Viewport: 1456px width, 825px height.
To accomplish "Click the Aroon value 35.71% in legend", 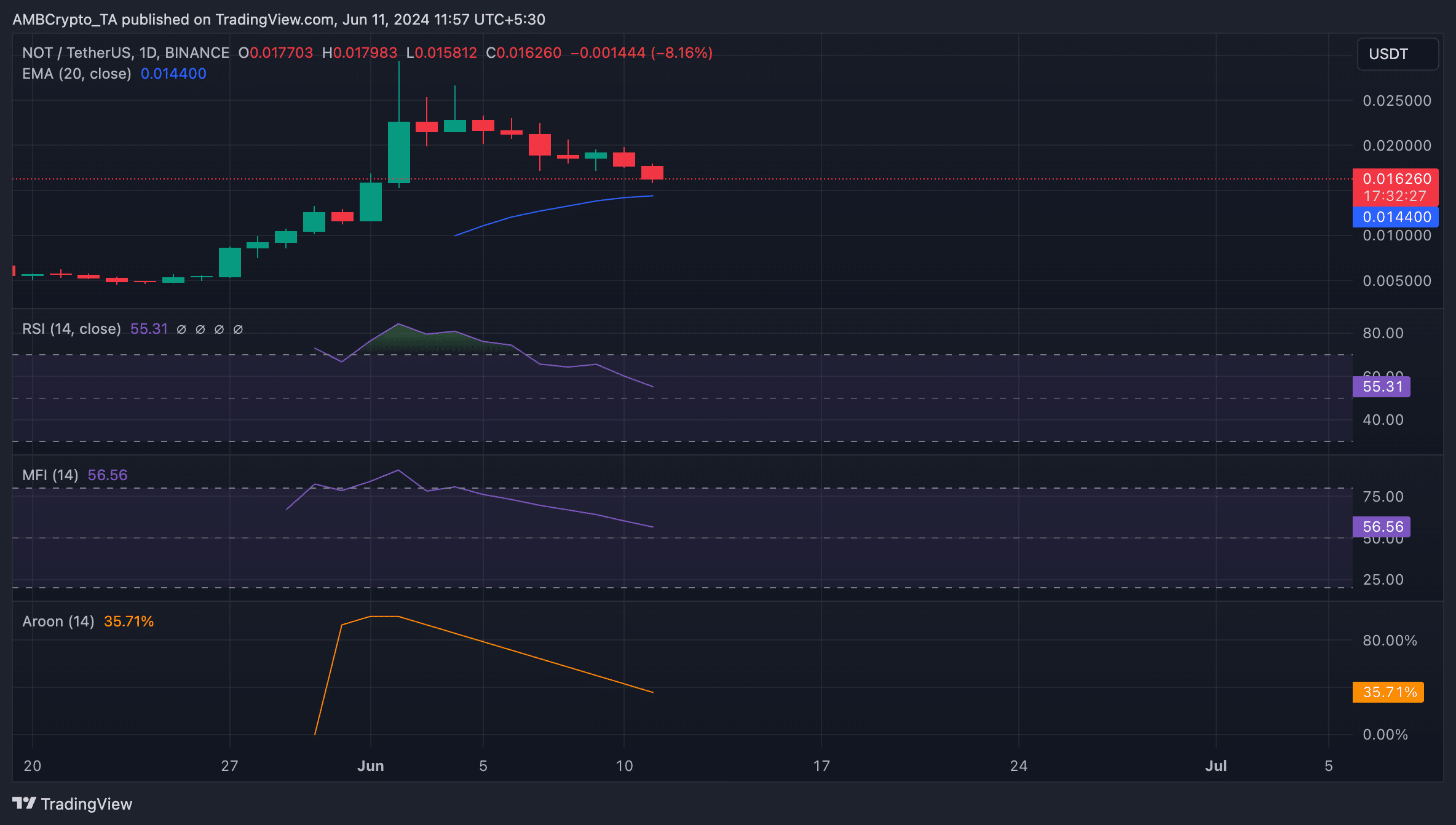I will pos(129,622).
